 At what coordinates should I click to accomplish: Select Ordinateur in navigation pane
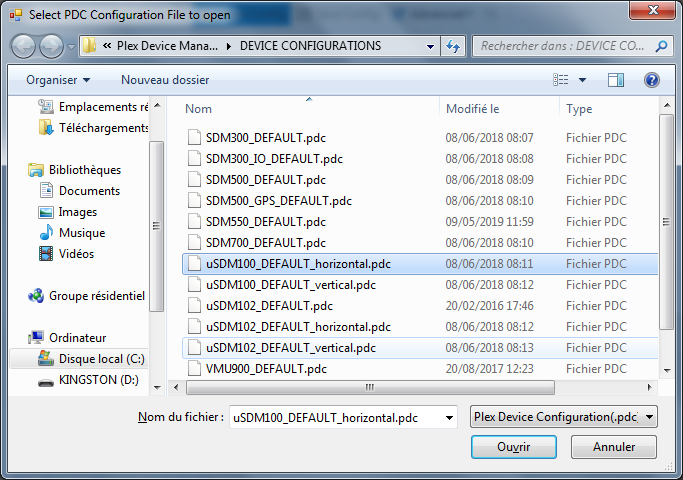(x=67, y=338)
